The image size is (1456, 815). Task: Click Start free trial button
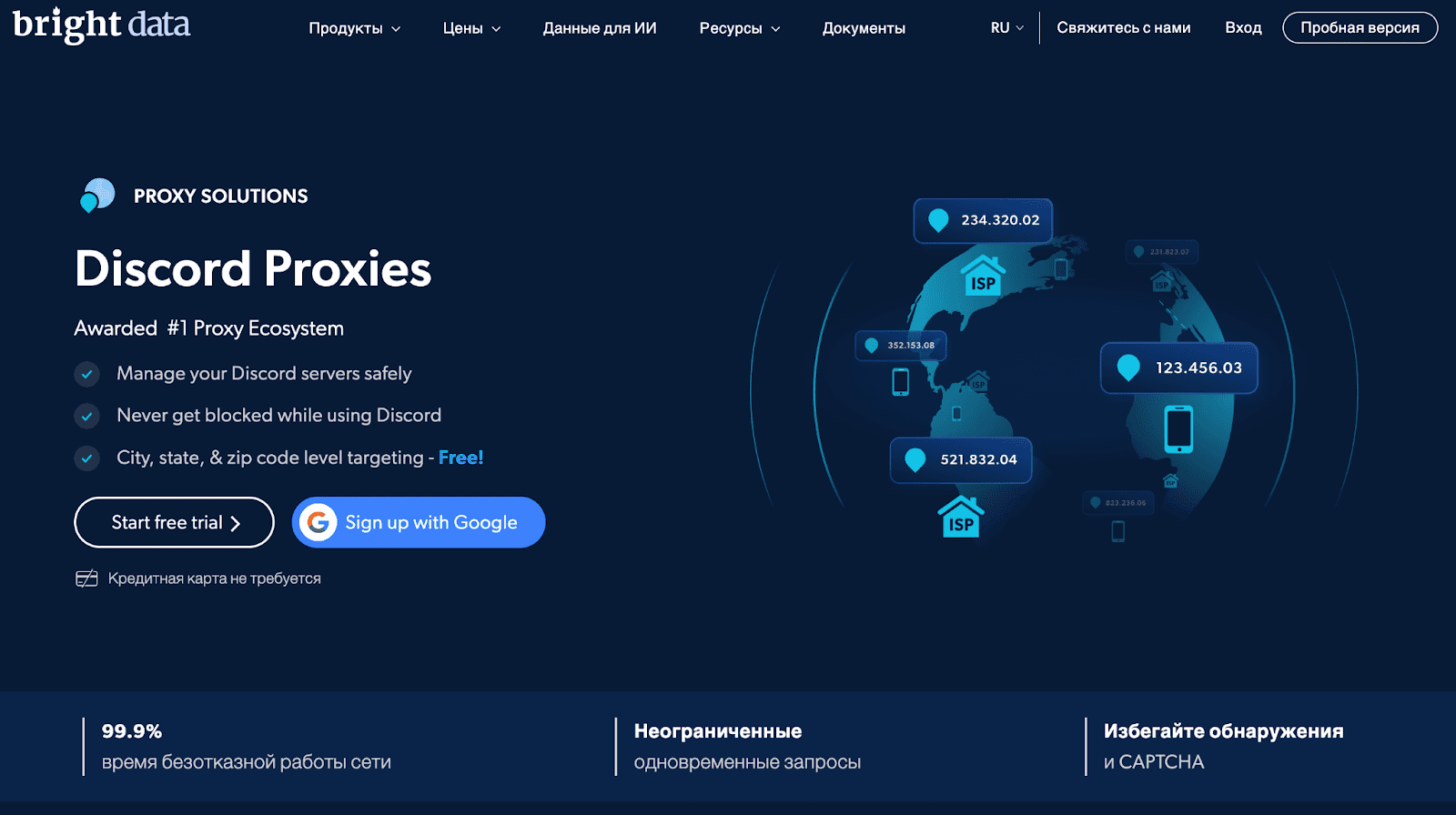click(x=174, y=522)
